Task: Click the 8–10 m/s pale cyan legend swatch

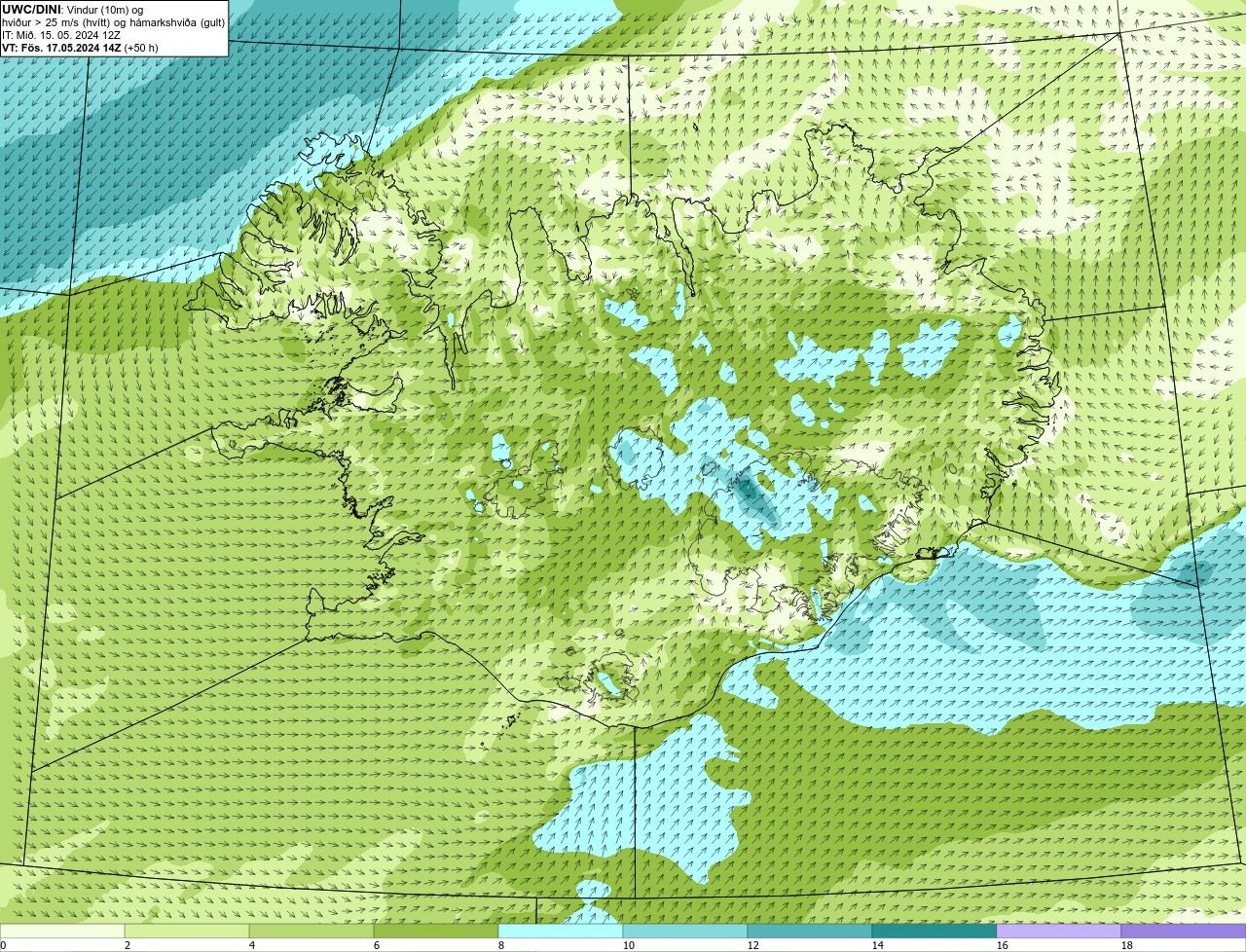Action: tap(561, 932)
